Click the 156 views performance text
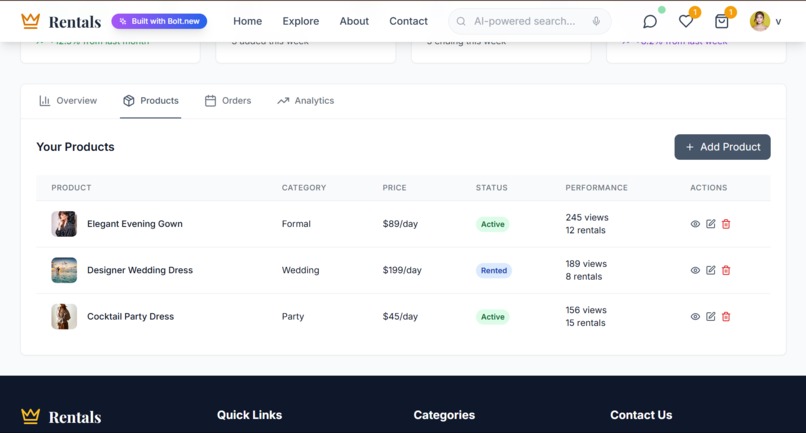 coord(586,310)
